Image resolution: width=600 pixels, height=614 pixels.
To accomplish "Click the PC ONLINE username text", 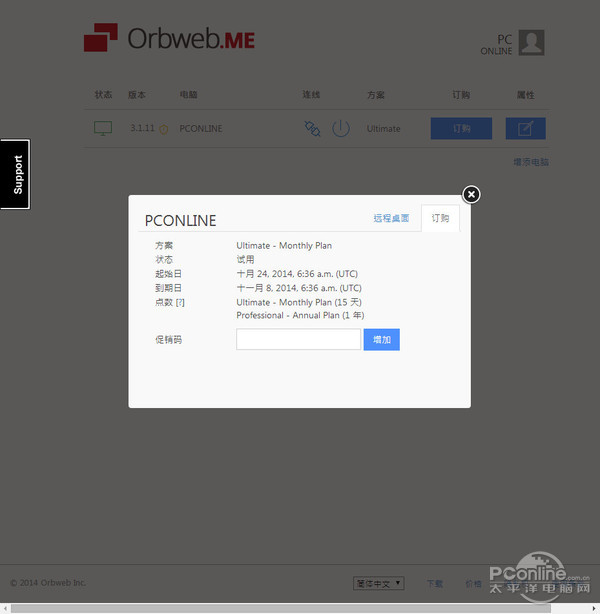I will pos(497,45).
